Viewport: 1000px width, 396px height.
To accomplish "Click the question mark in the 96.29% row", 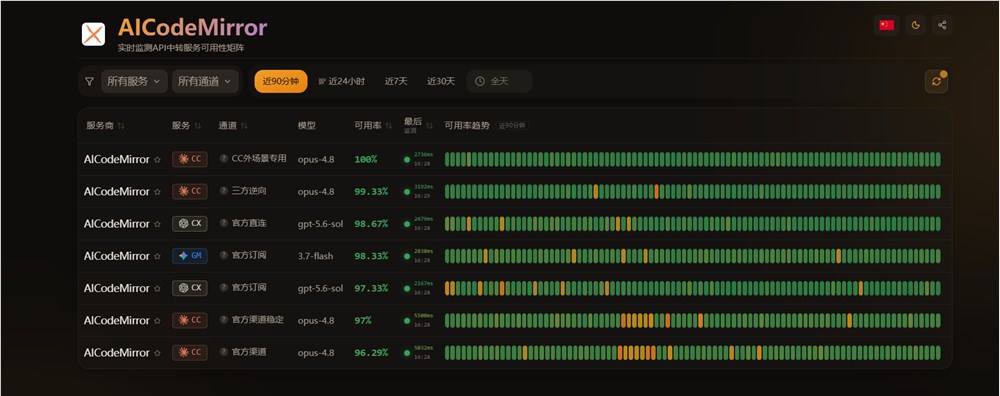I will tap(224, 352).
